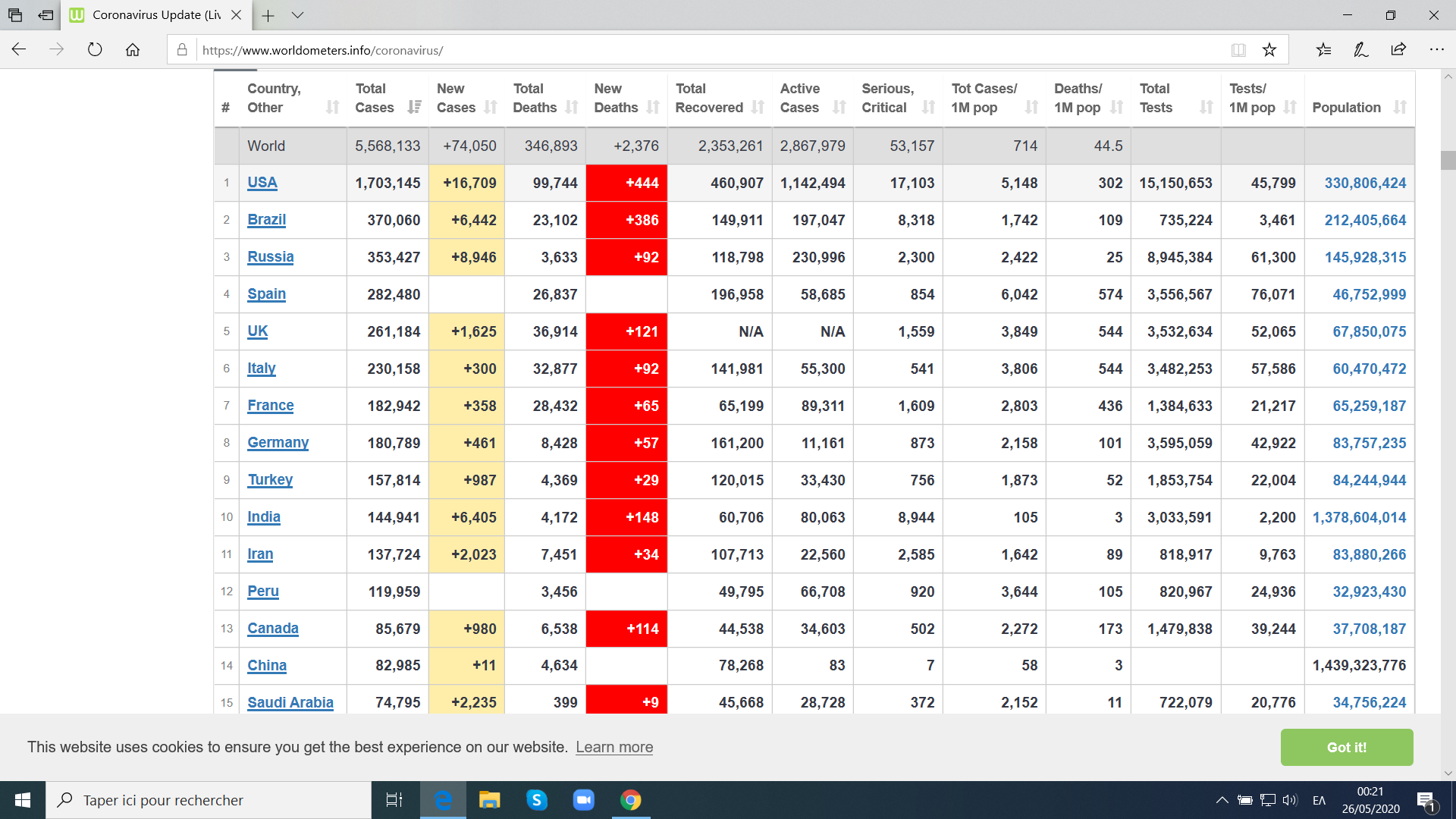The image size is (1456, 819).
Task: View the tabs you've set aside
Action: [15, 15]
